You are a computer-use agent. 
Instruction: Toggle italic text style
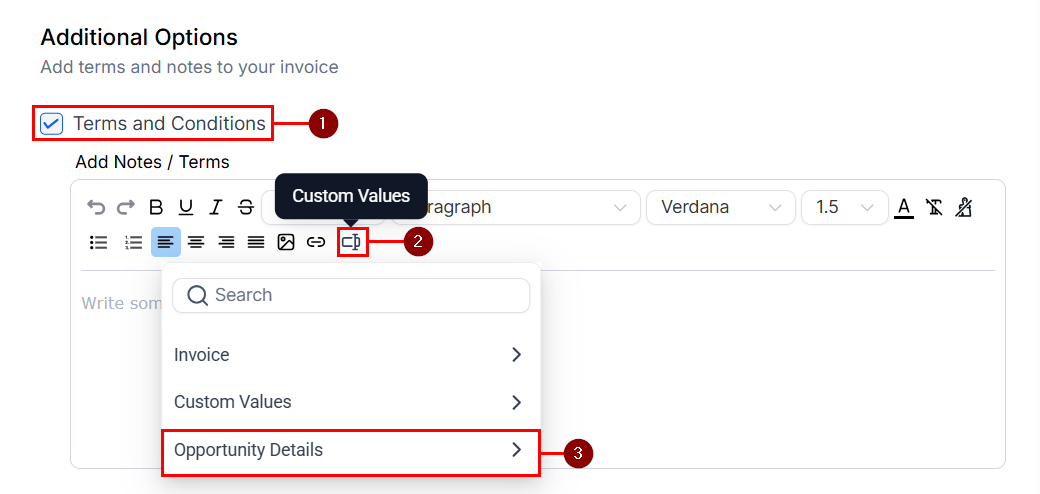coord(216,208)
